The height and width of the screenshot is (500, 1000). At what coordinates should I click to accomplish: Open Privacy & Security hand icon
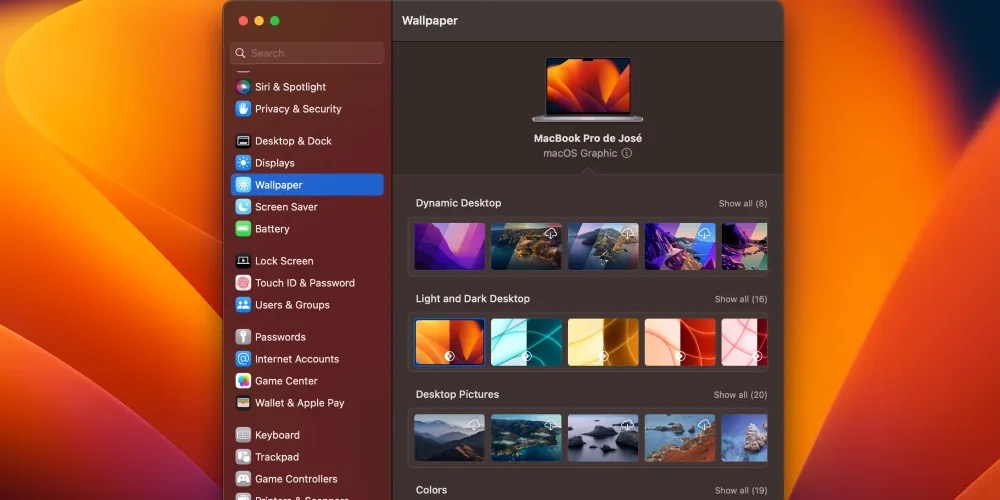coord(243,109)
